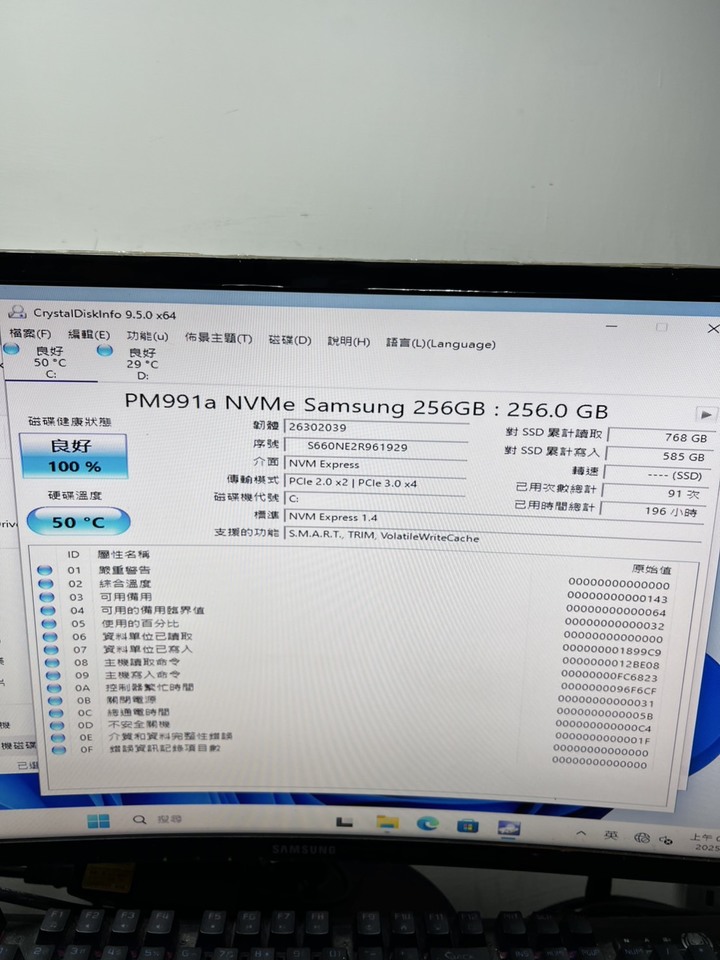Viewport: 720px width, 960px height.
Task: Open the 檔案(F) menu
Action: point(30,334)
